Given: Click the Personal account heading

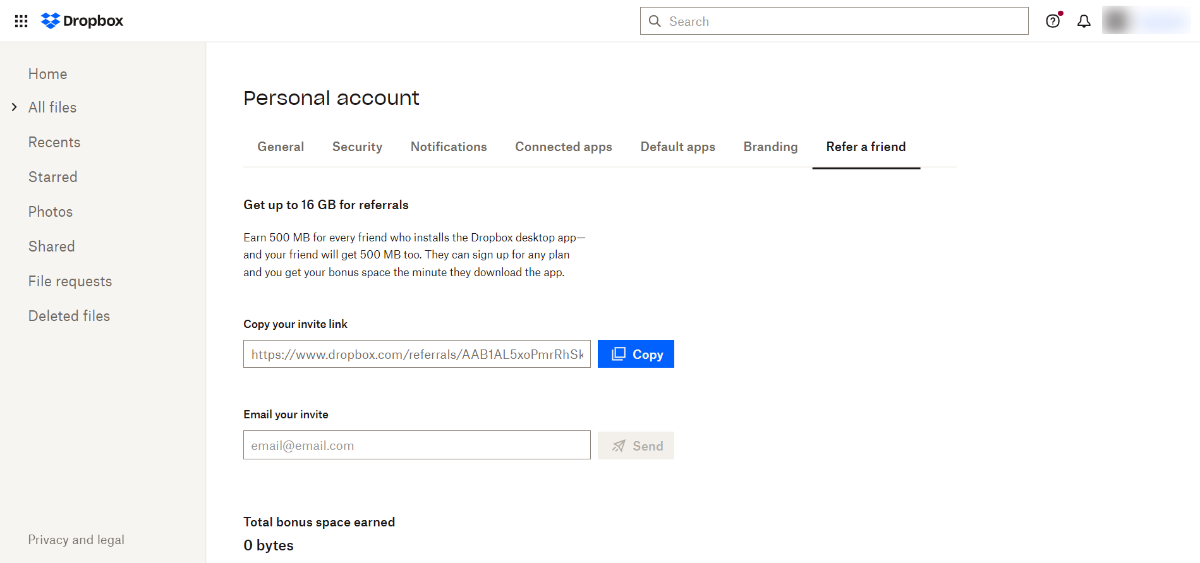Looking at the screenshot, I should point(332,98).
